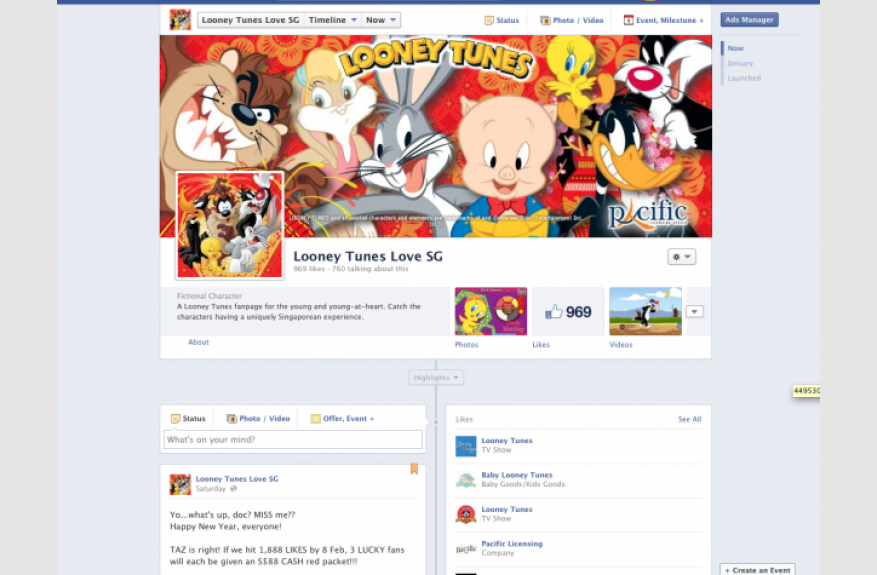Click the What's on your mind field
This screenshot has height=575, width=877.
293,440
